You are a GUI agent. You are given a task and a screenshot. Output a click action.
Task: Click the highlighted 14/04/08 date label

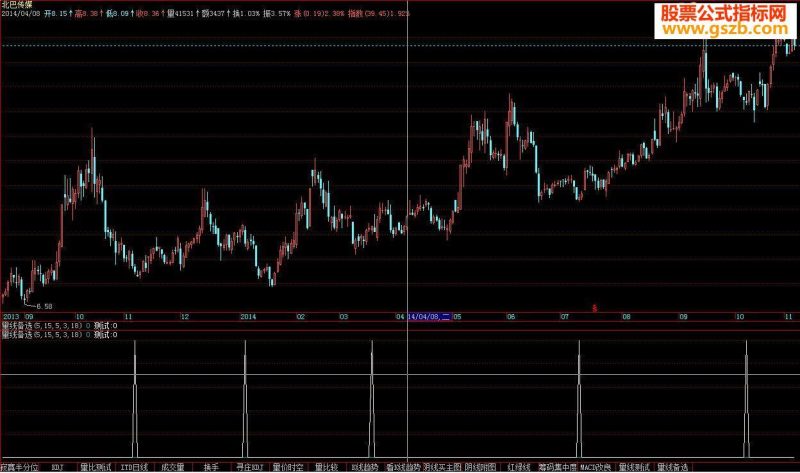pyautogui.click(x=429, y=317)
